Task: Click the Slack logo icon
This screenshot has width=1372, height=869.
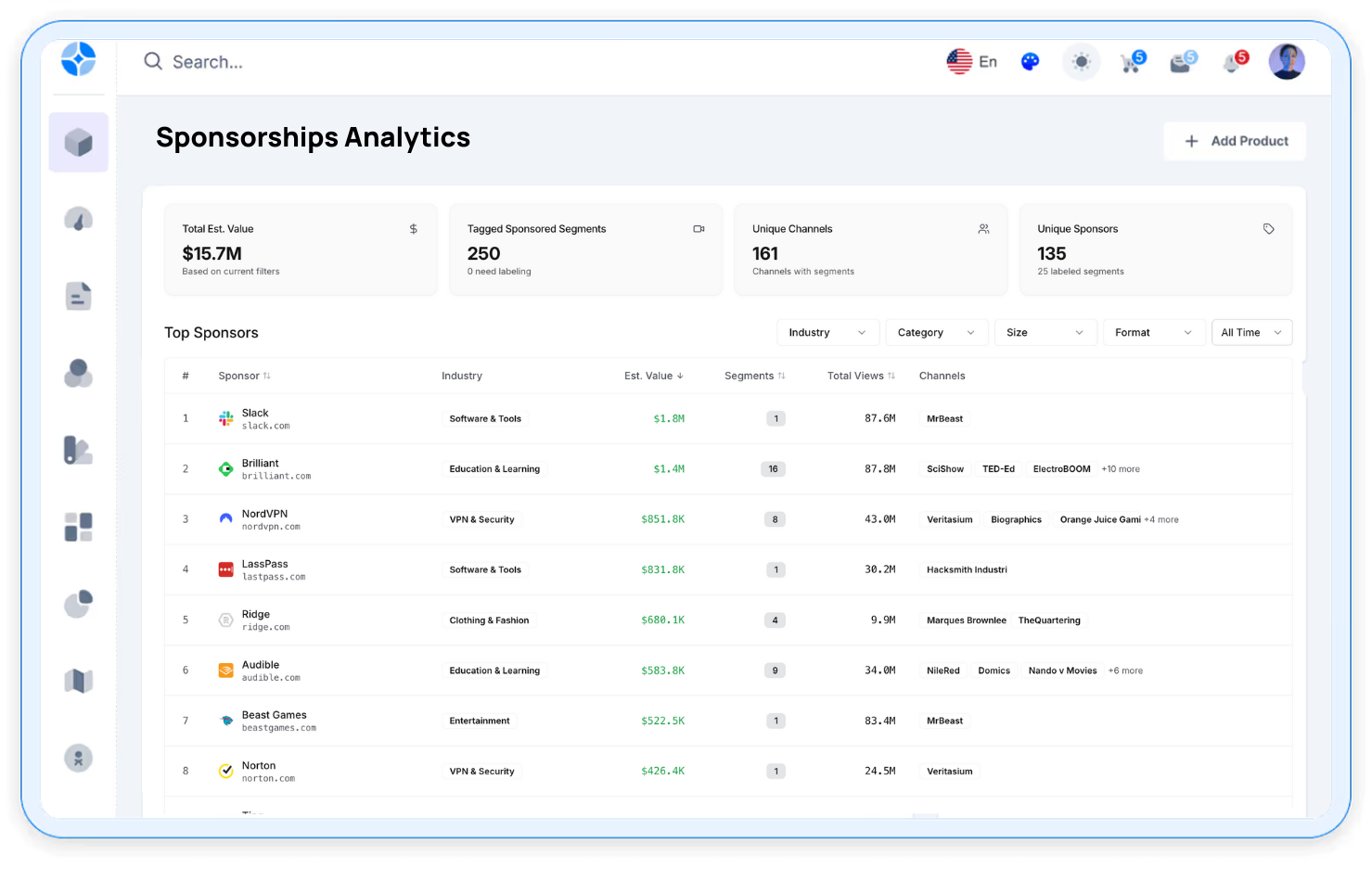Action: pos(225,418)
